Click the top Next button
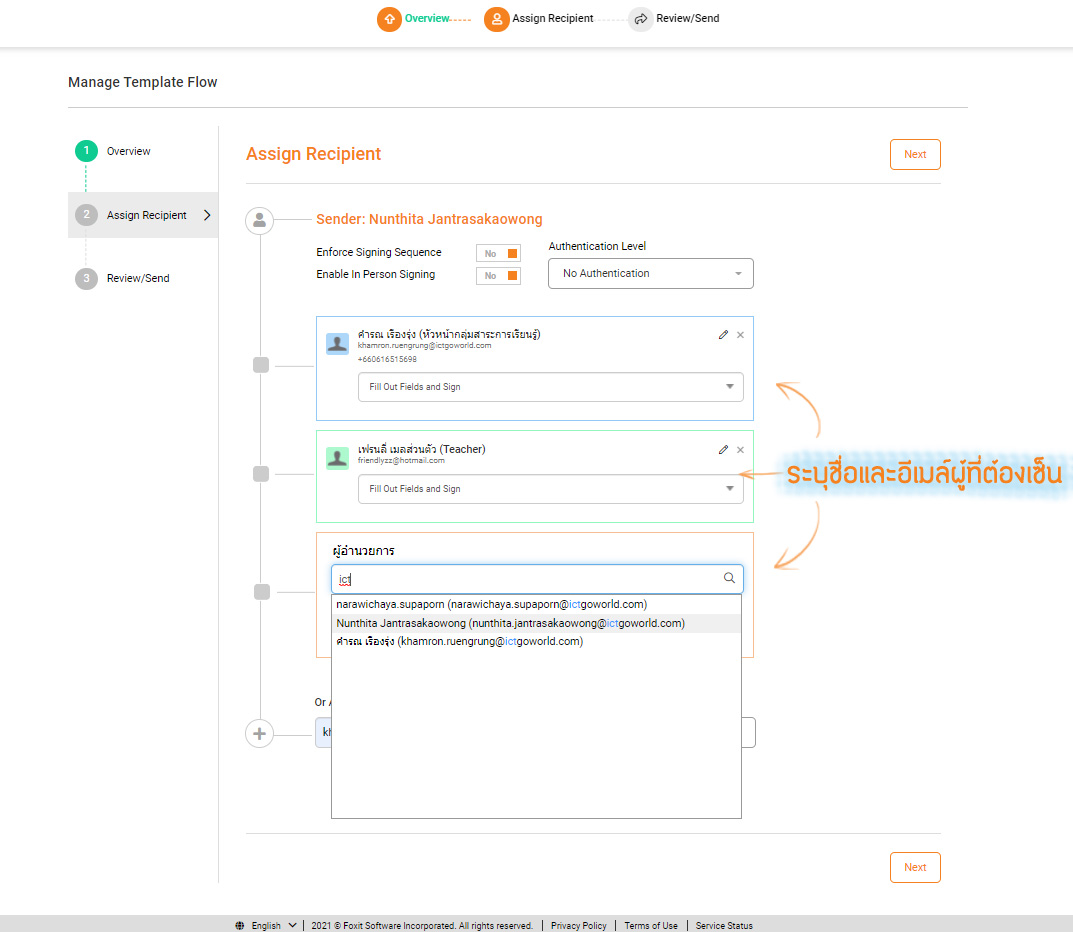 point(915,155)
